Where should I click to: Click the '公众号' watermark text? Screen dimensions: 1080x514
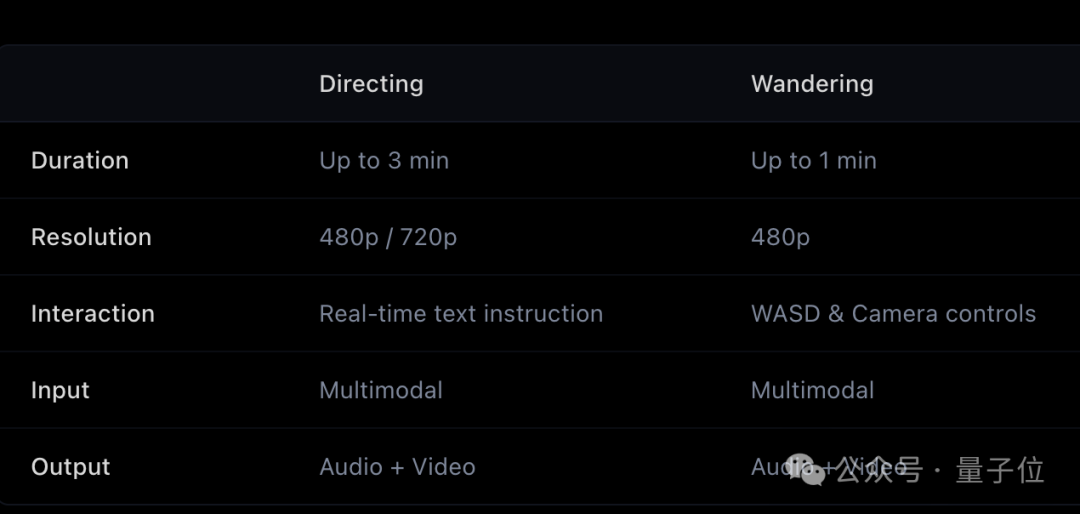click(x=878, y=469)
